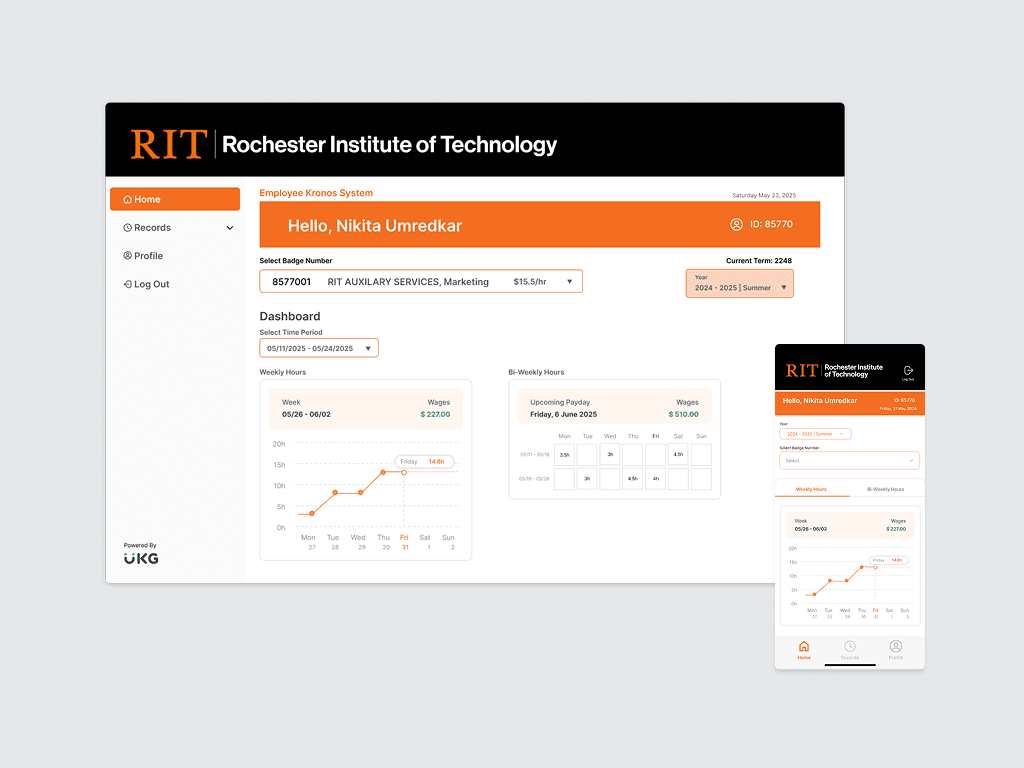Click the 3h Wednesday cell in the 05/11 row
The image size is (1024, 768).
610,455
